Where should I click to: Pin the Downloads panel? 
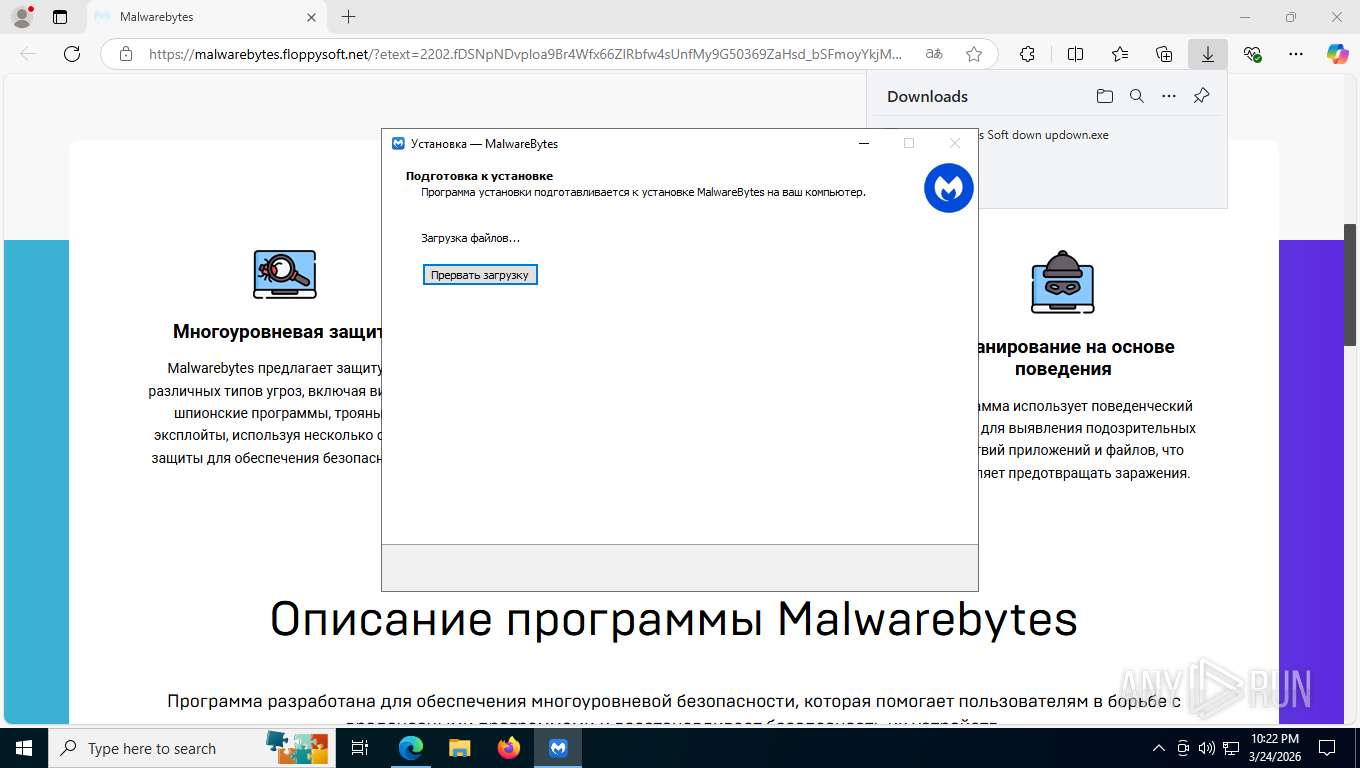pos(1202,96)
